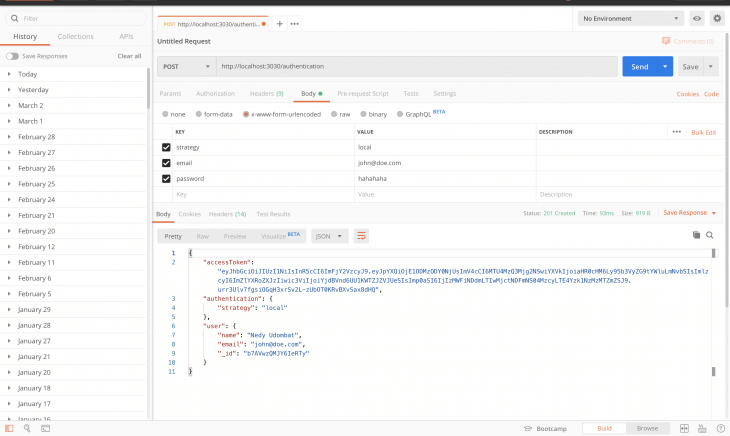The image size is (730, 436).
Task: Click the Bulk Edit link
Action: pyautogui.click(x=704, y=132)
